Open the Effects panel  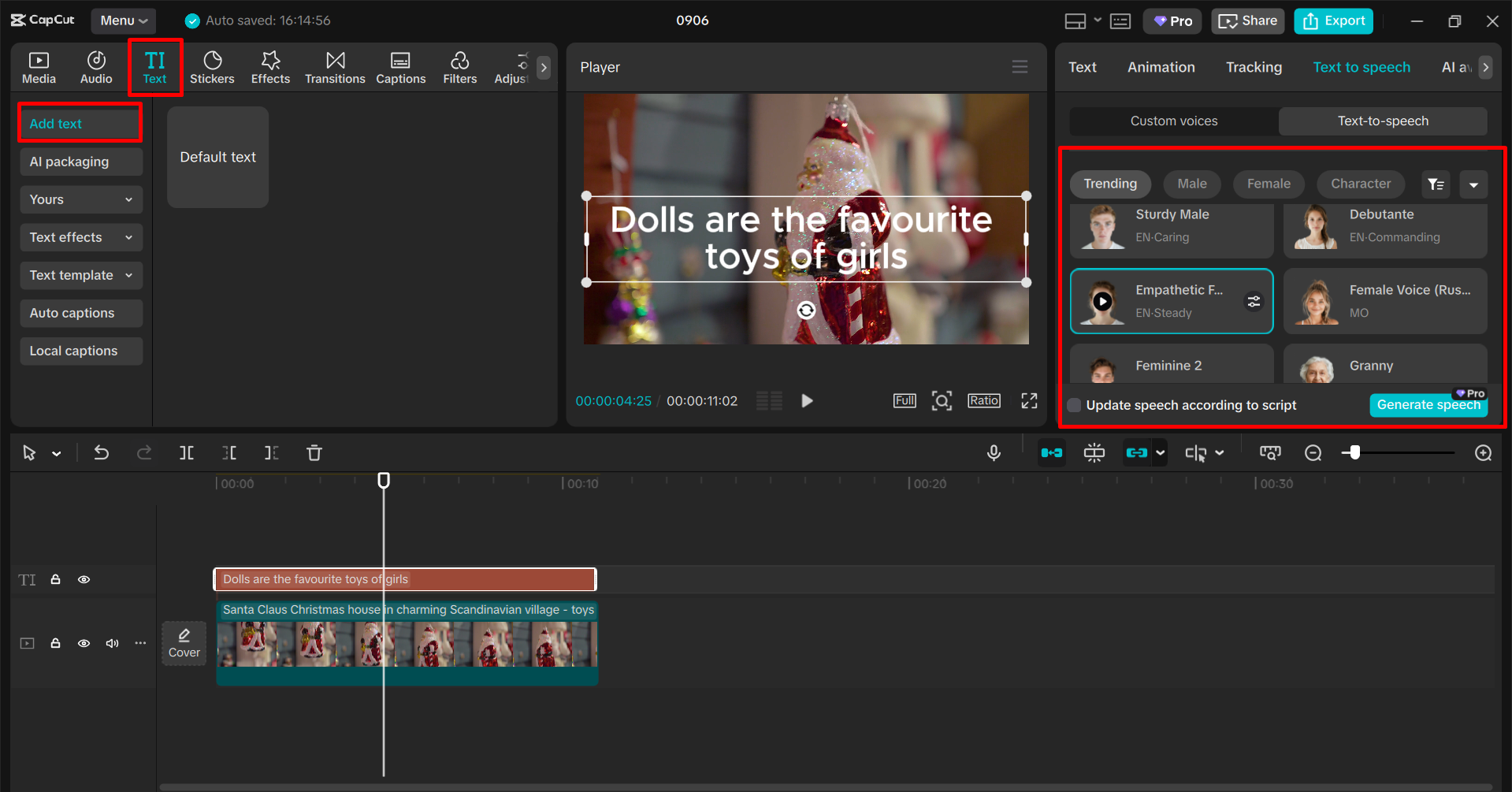click(270, 67)
